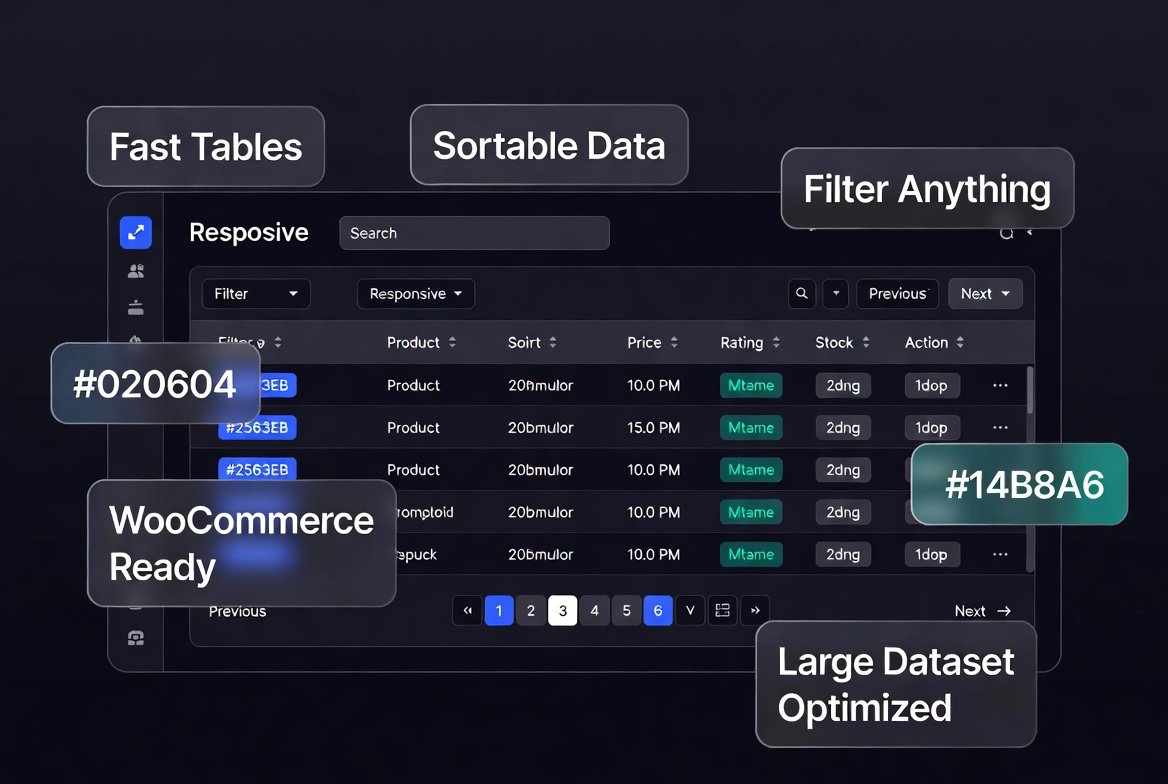Screen dimensions: 1168x784
Task: Click the 2dng badge in the romploid row
Action: [843, 512]
